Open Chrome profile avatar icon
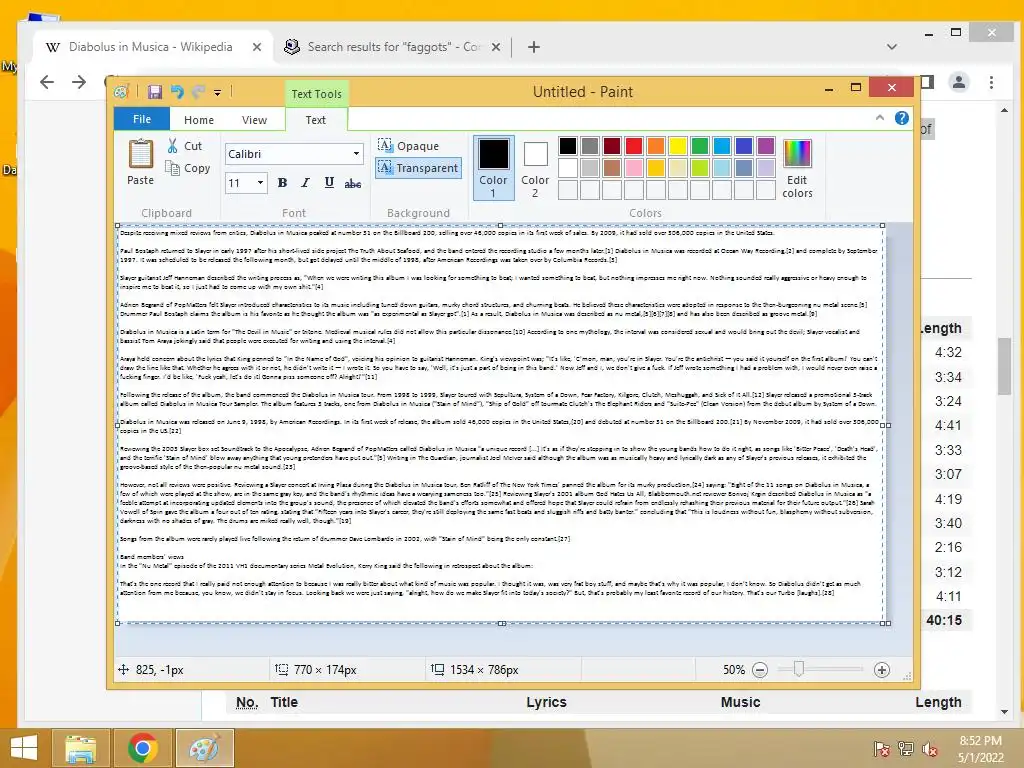Image resolution: width=1024 pixels, height=768 pixels. (x=959, y=82)
